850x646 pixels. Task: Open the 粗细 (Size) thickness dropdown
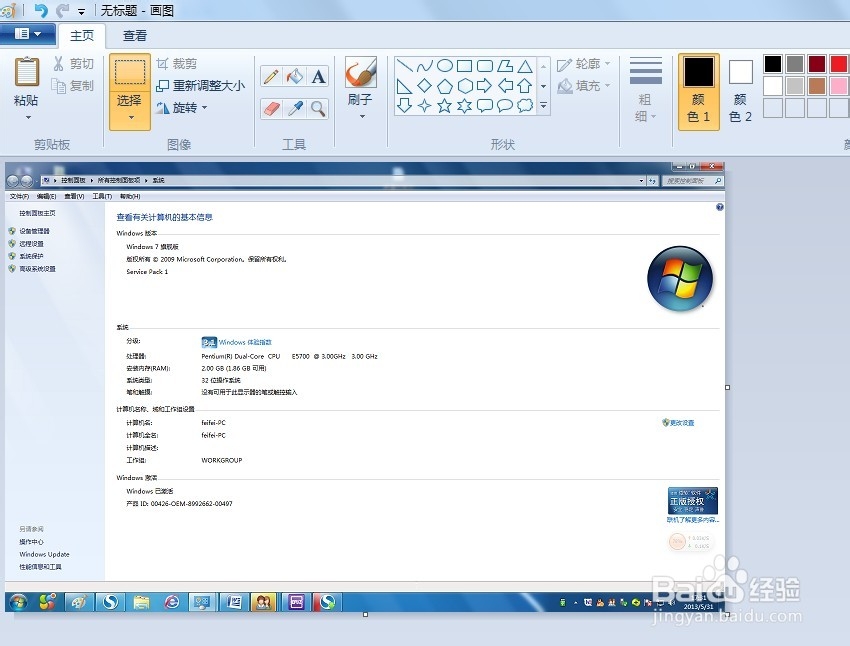(x=645, y=90)
